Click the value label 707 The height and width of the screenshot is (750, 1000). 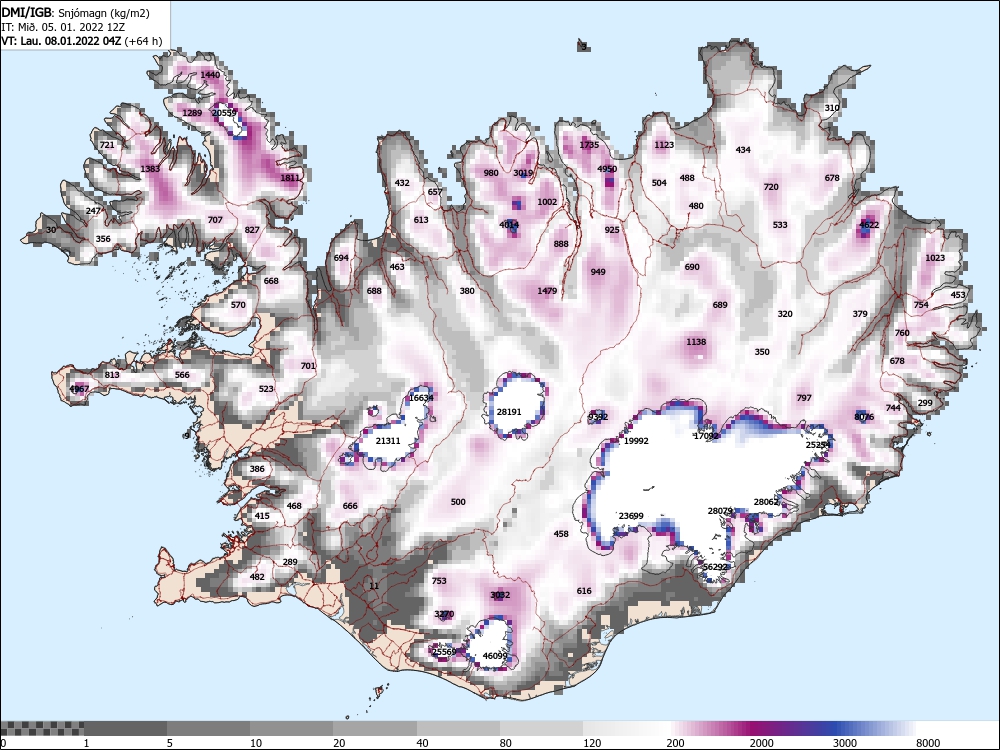click(x=215, y=220)
